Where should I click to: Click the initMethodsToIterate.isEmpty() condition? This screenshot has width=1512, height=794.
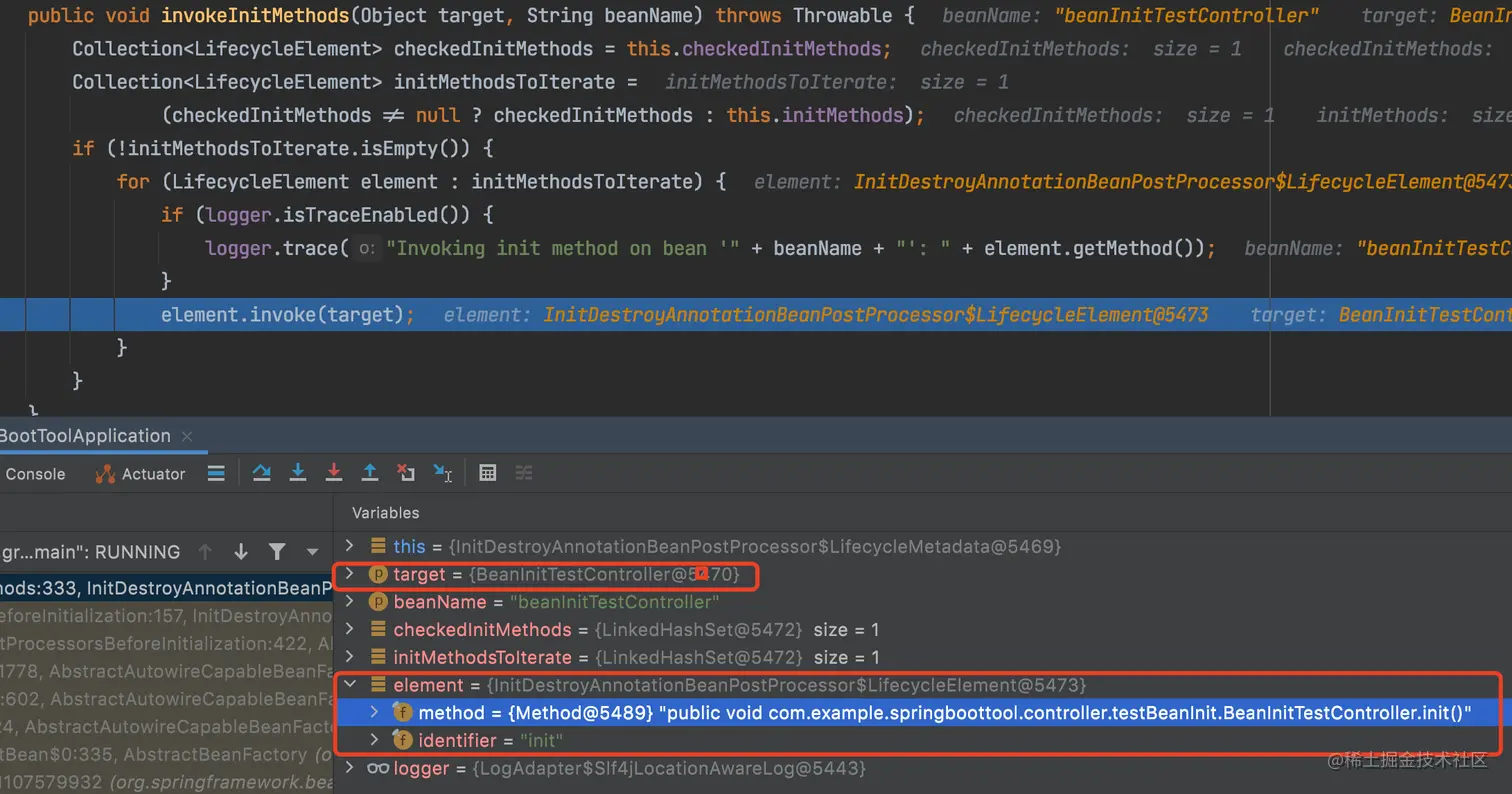pyautogui.click(x=283, y=149)
